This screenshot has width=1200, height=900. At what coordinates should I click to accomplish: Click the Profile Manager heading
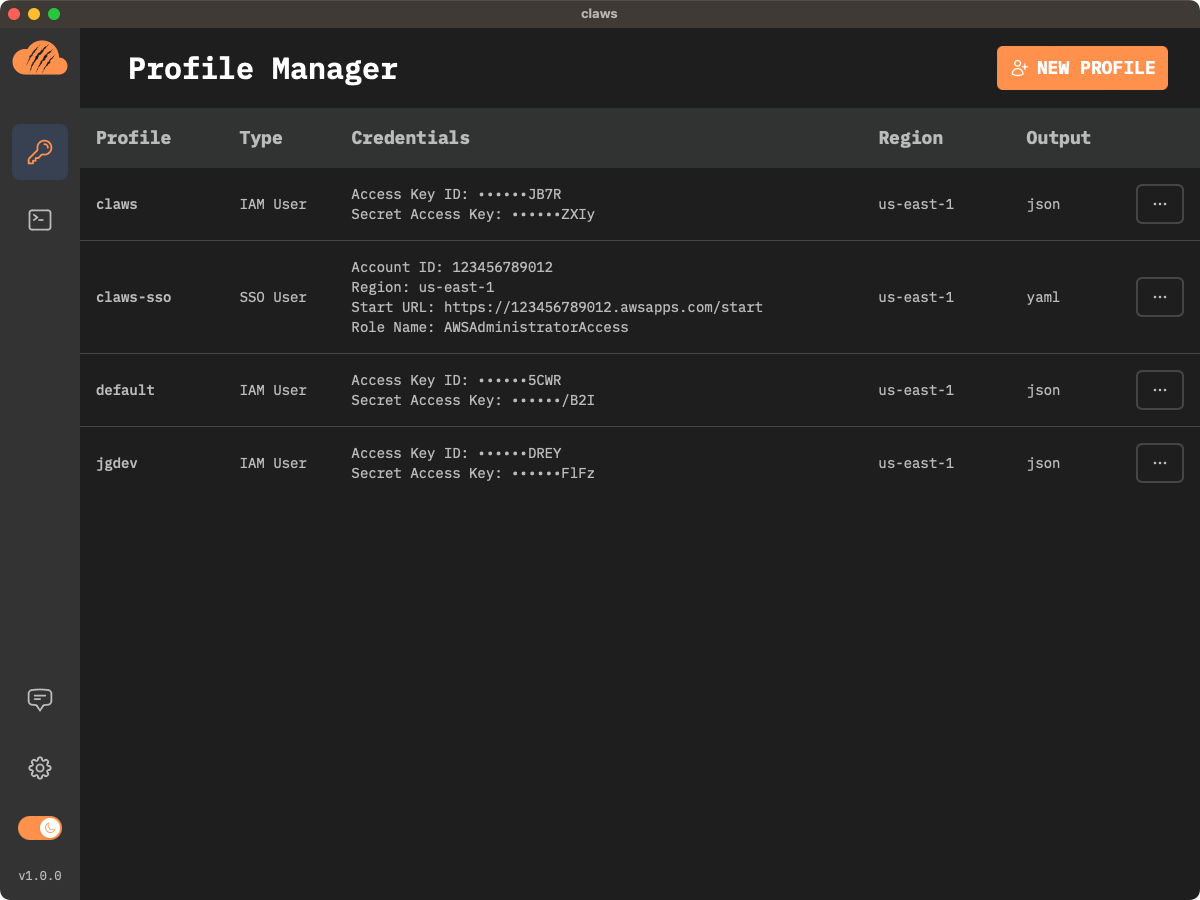point(263,68)
